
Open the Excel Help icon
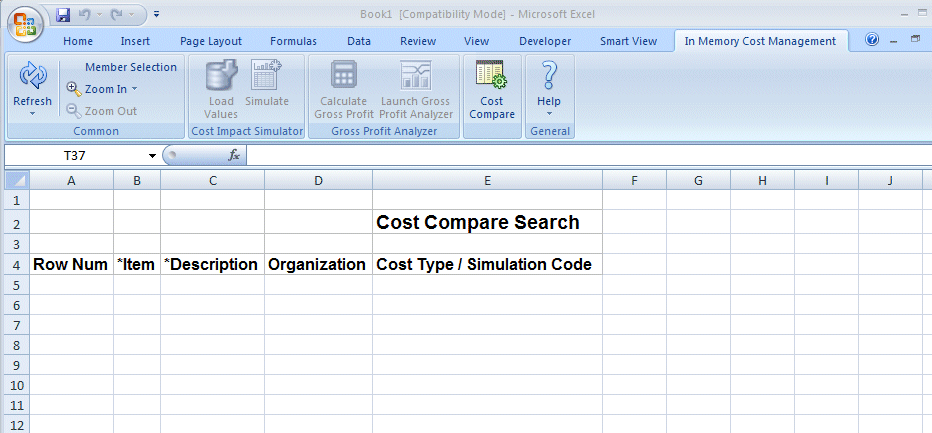(872, 40)
